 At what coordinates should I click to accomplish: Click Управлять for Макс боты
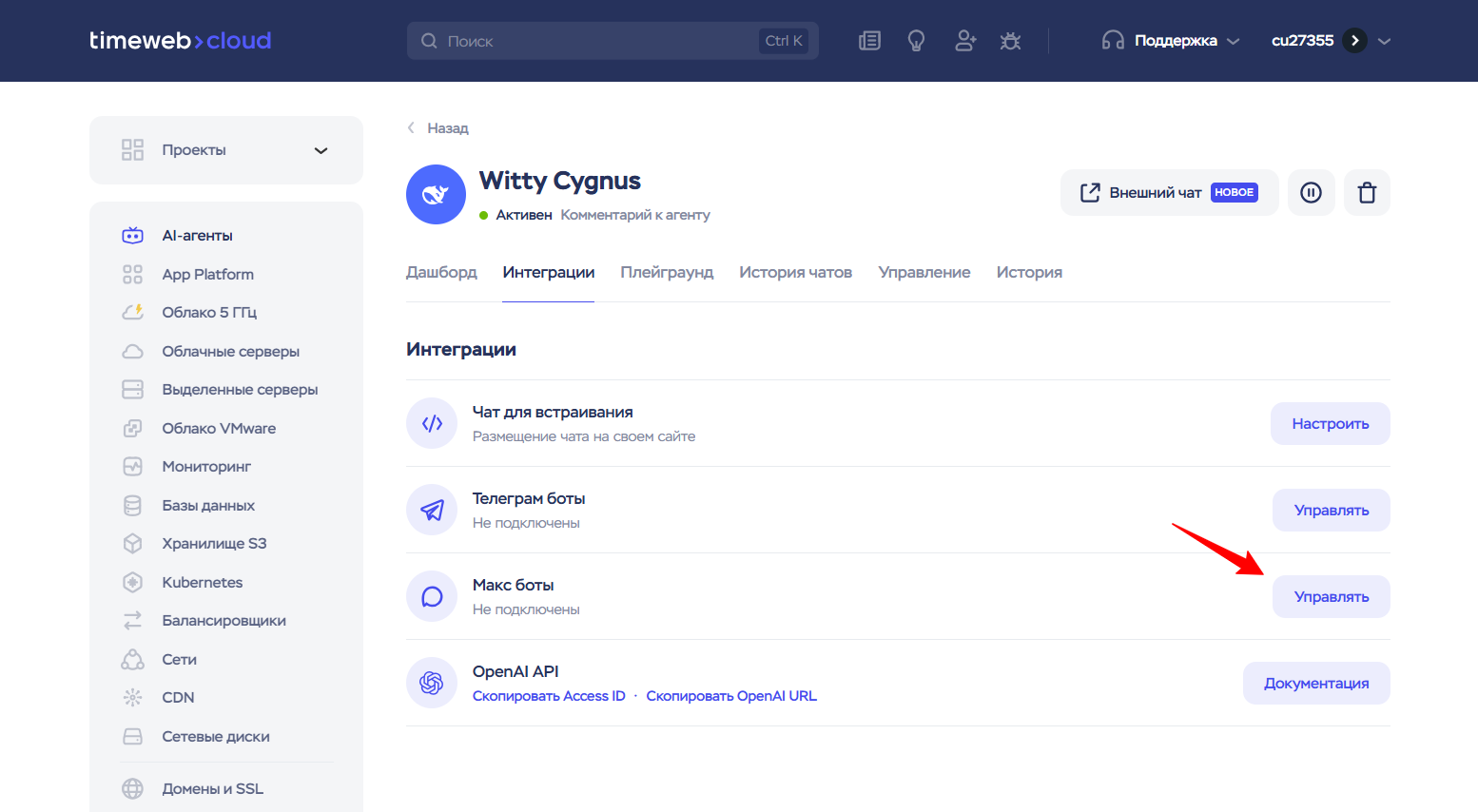1332,596
